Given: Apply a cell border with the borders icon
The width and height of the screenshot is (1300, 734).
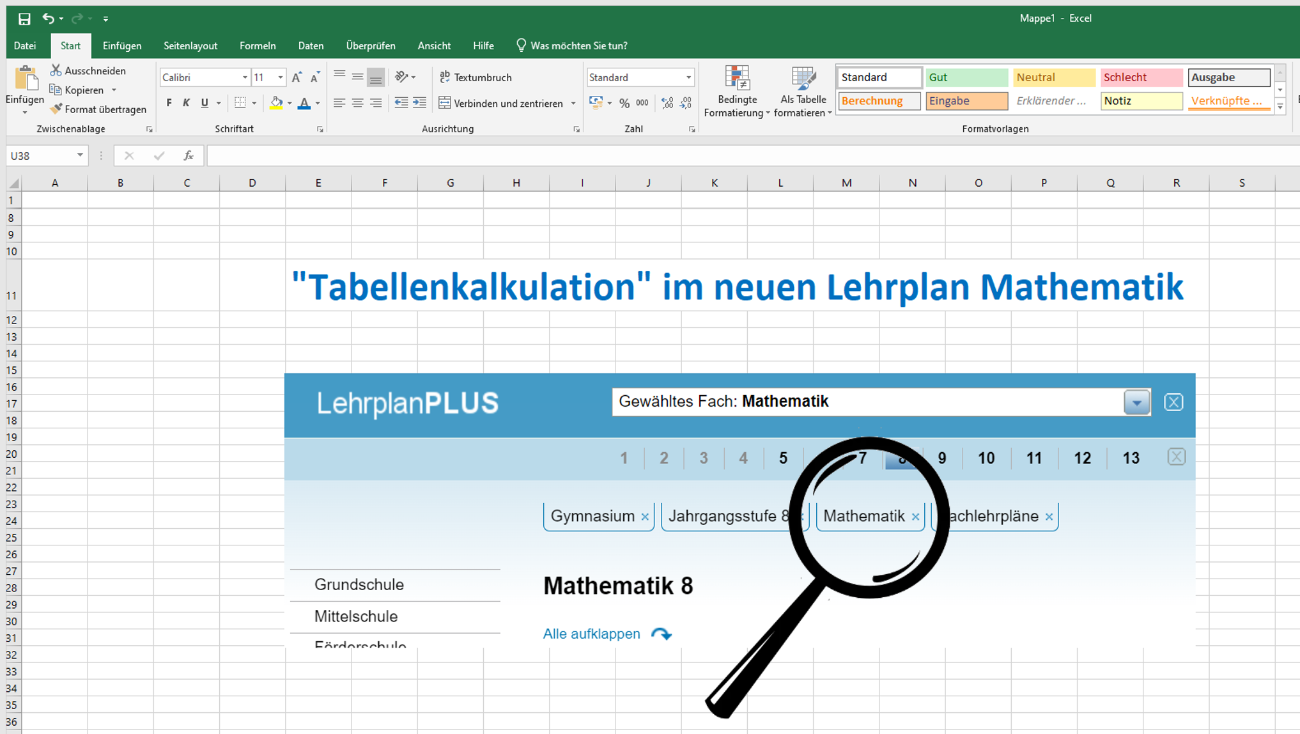Looking at the screenshot, I should pyautogui.click(x=240, y=103).
